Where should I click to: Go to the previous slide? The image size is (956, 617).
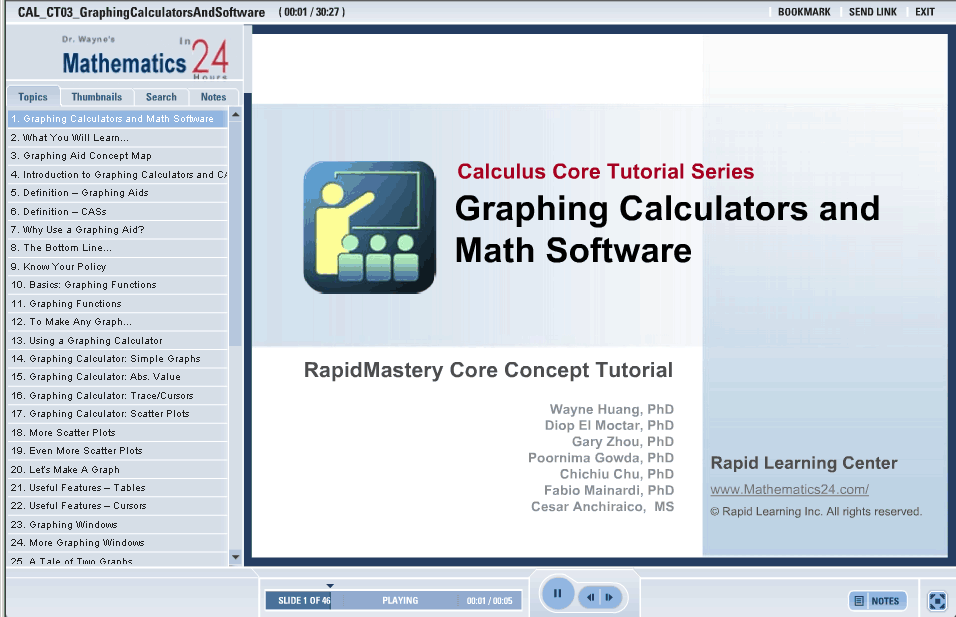(591, 598)
